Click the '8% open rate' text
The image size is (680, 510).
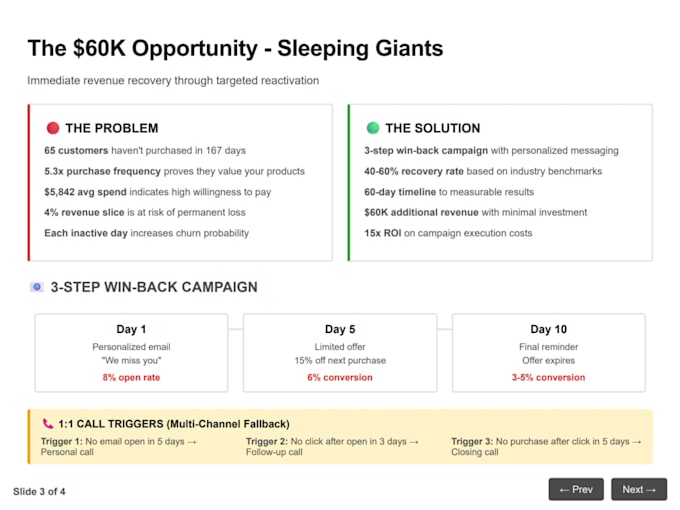131,377
